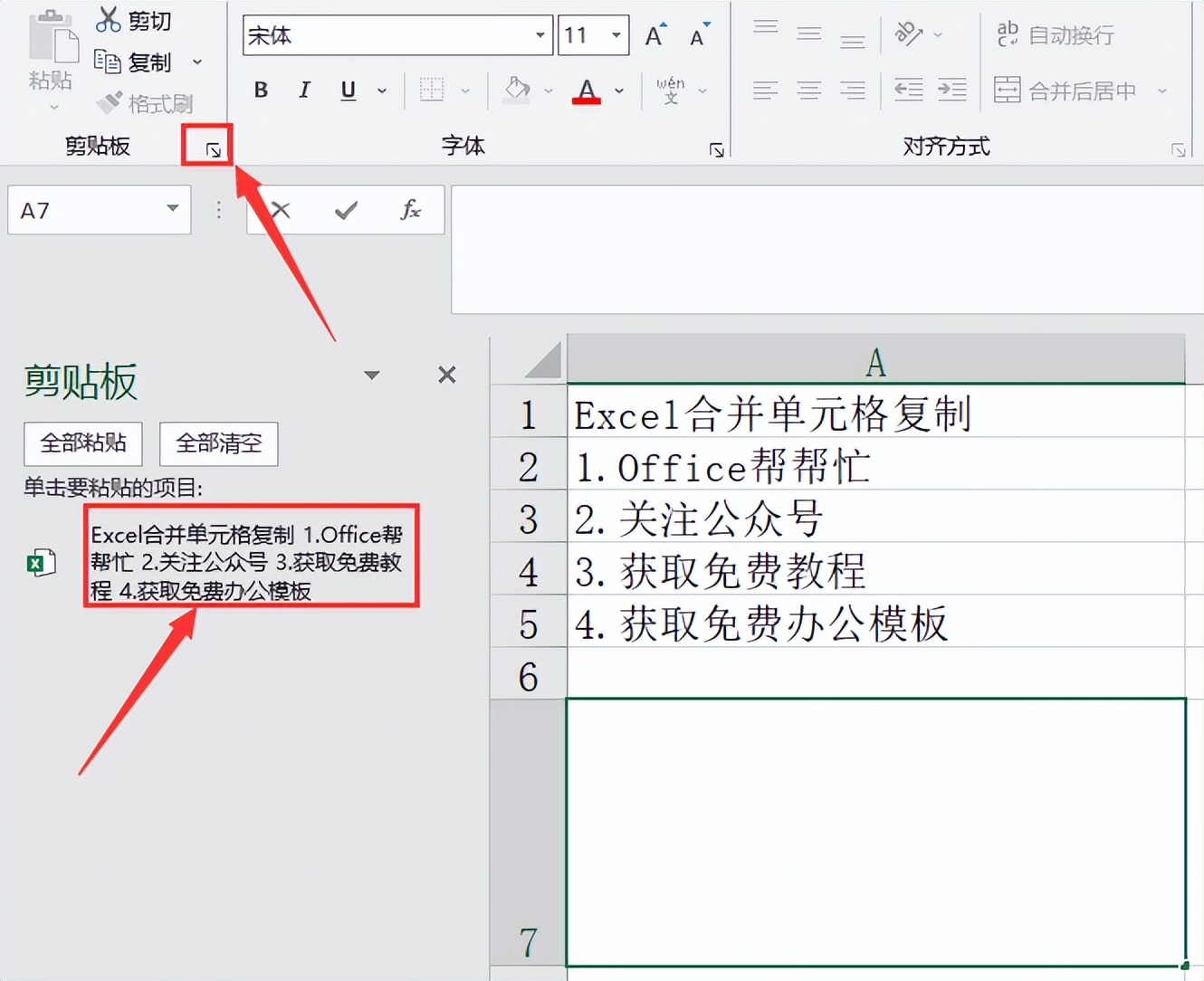Increase font size with larger A
1204x981 pixels.
pyautogui.click(x=655, y=36)
